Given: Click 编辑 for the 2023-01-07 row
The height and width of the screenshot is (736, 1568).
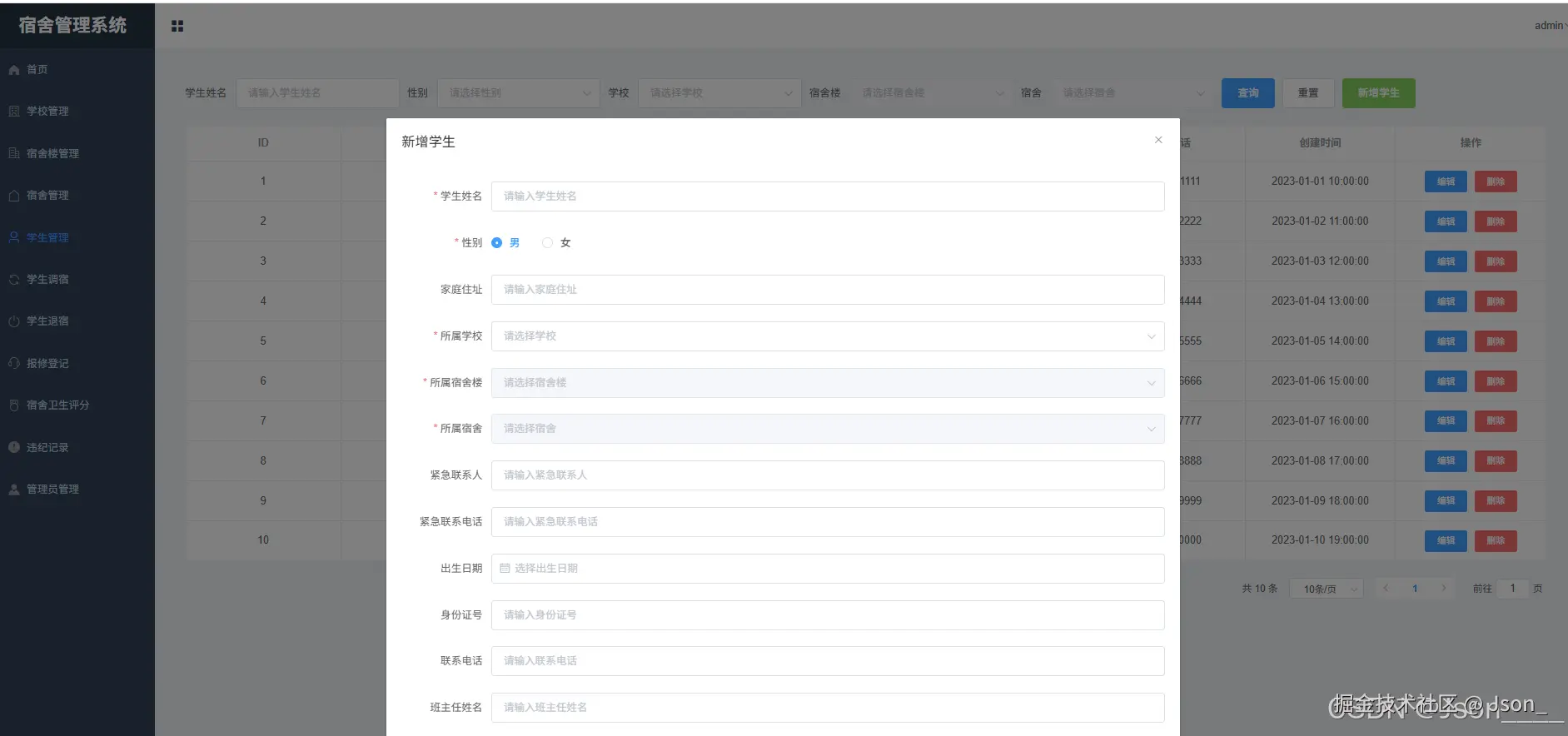Looking at the screenshot, I should (x=1446, y=421).
